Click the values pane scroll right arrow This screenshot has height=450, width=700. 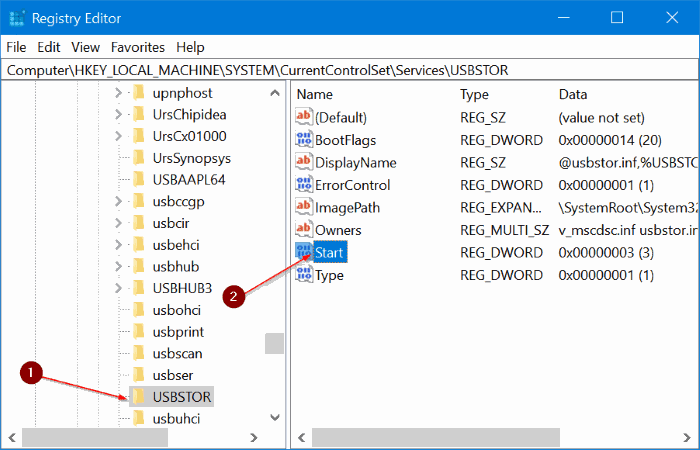[687, 438]
